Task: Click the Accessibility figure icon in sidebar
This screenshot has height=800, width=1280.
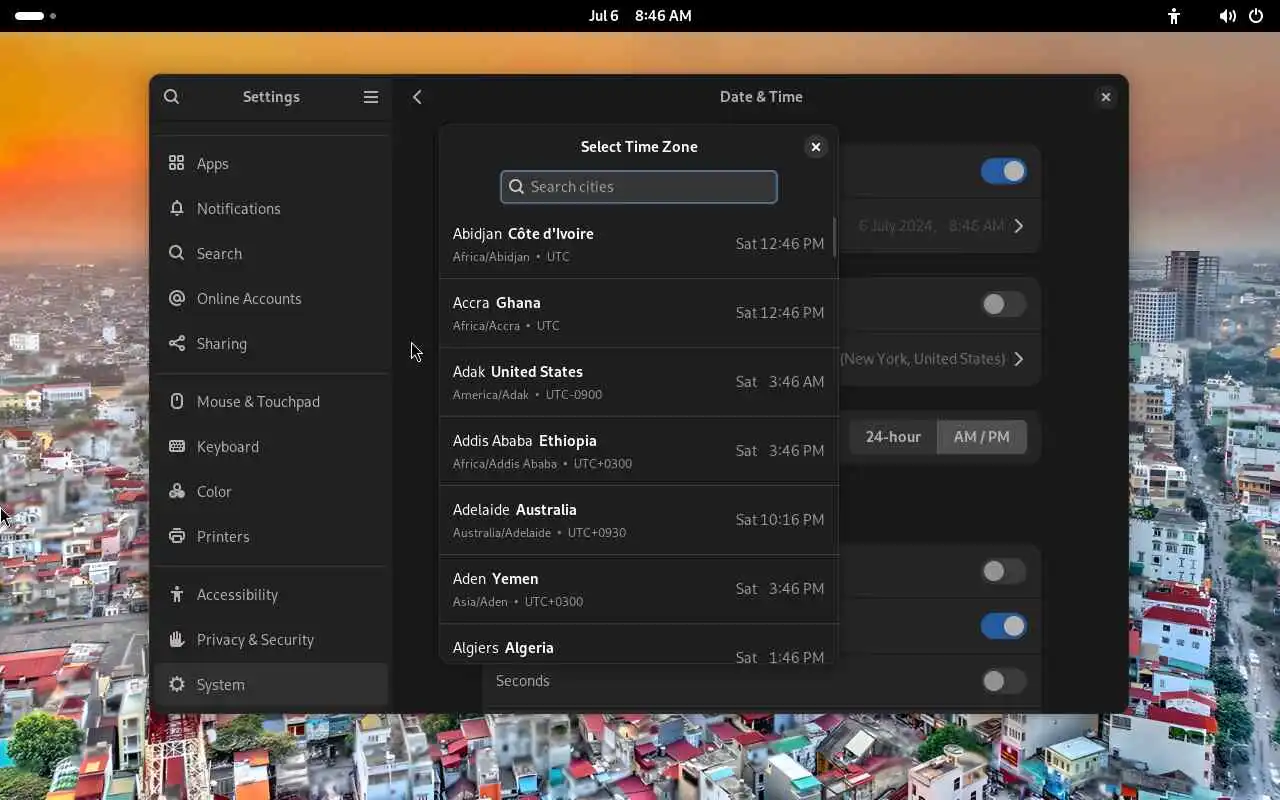Action: pos(177,594)
